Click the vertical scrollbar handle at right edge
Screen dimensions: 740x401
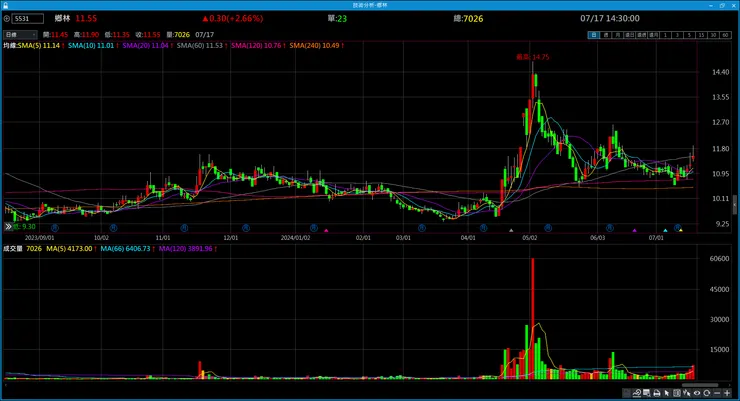(x=734, y=205)
